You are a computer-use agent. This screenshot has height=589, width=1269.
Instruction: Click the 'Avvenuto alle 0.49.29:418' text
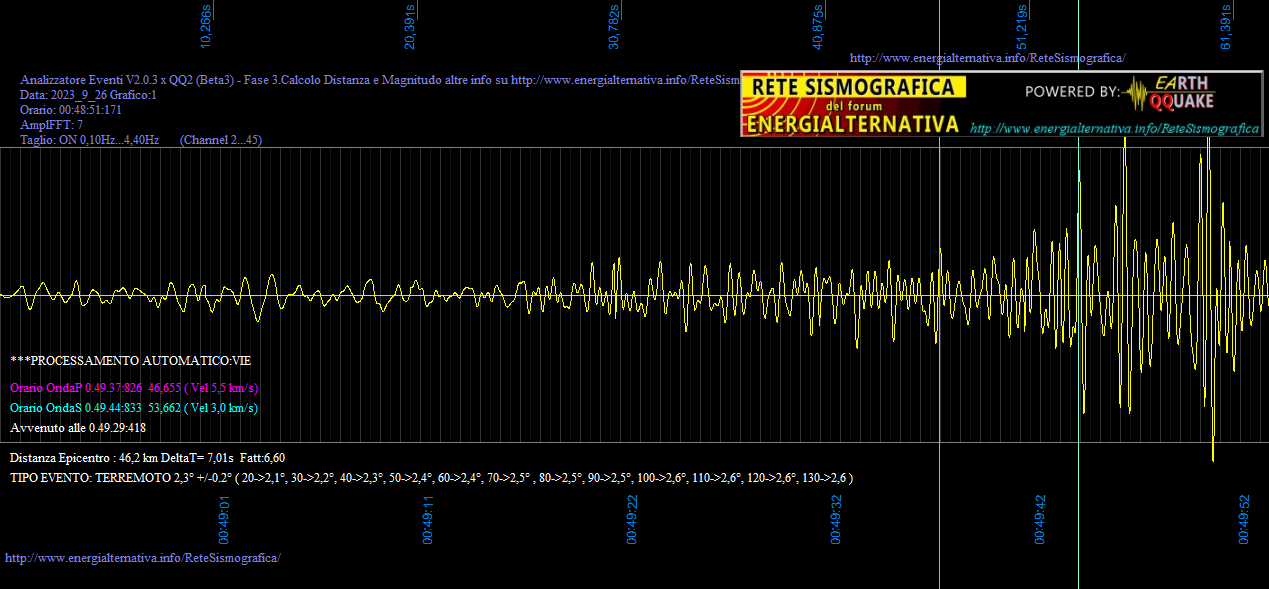point(78,427)
